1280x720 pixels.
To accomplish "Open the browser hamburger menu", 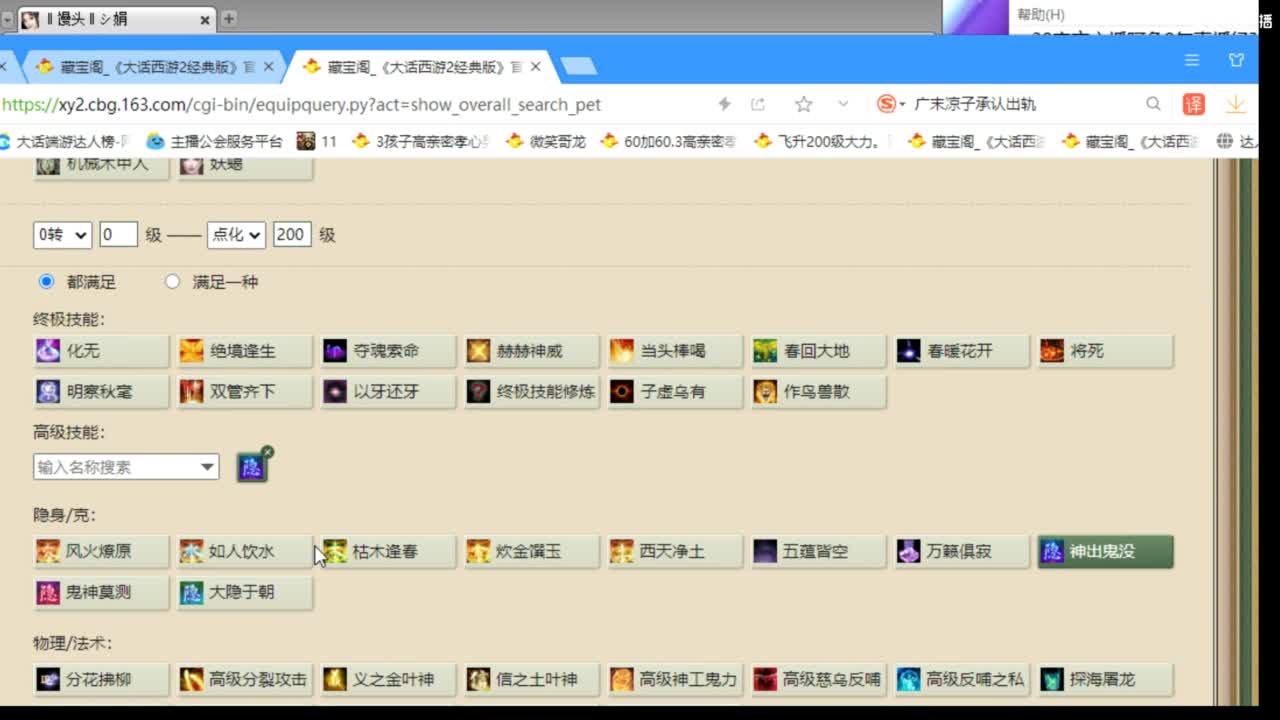I will [x=1192, y=61].
